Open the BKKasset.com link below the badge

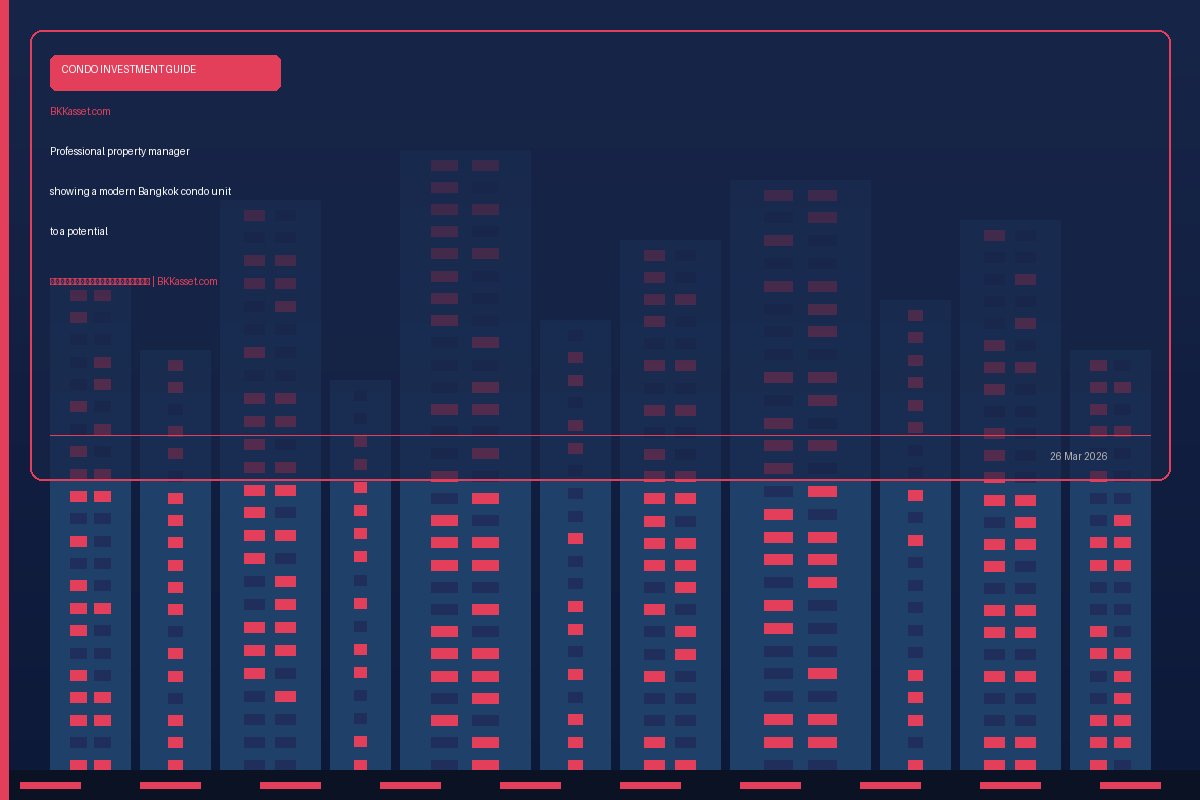click(80, 111)
